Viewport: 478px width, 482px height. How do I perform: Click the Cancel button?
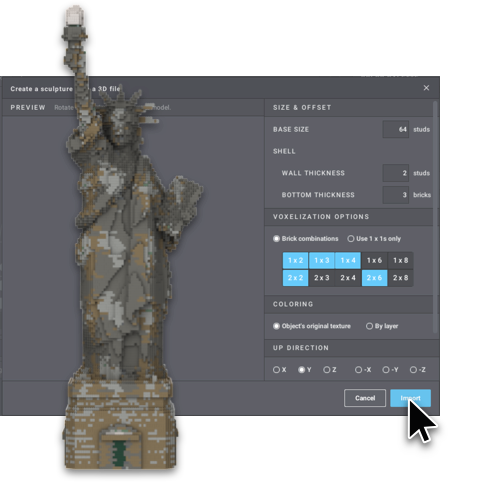pyautogui.click(x=365, y=398)
